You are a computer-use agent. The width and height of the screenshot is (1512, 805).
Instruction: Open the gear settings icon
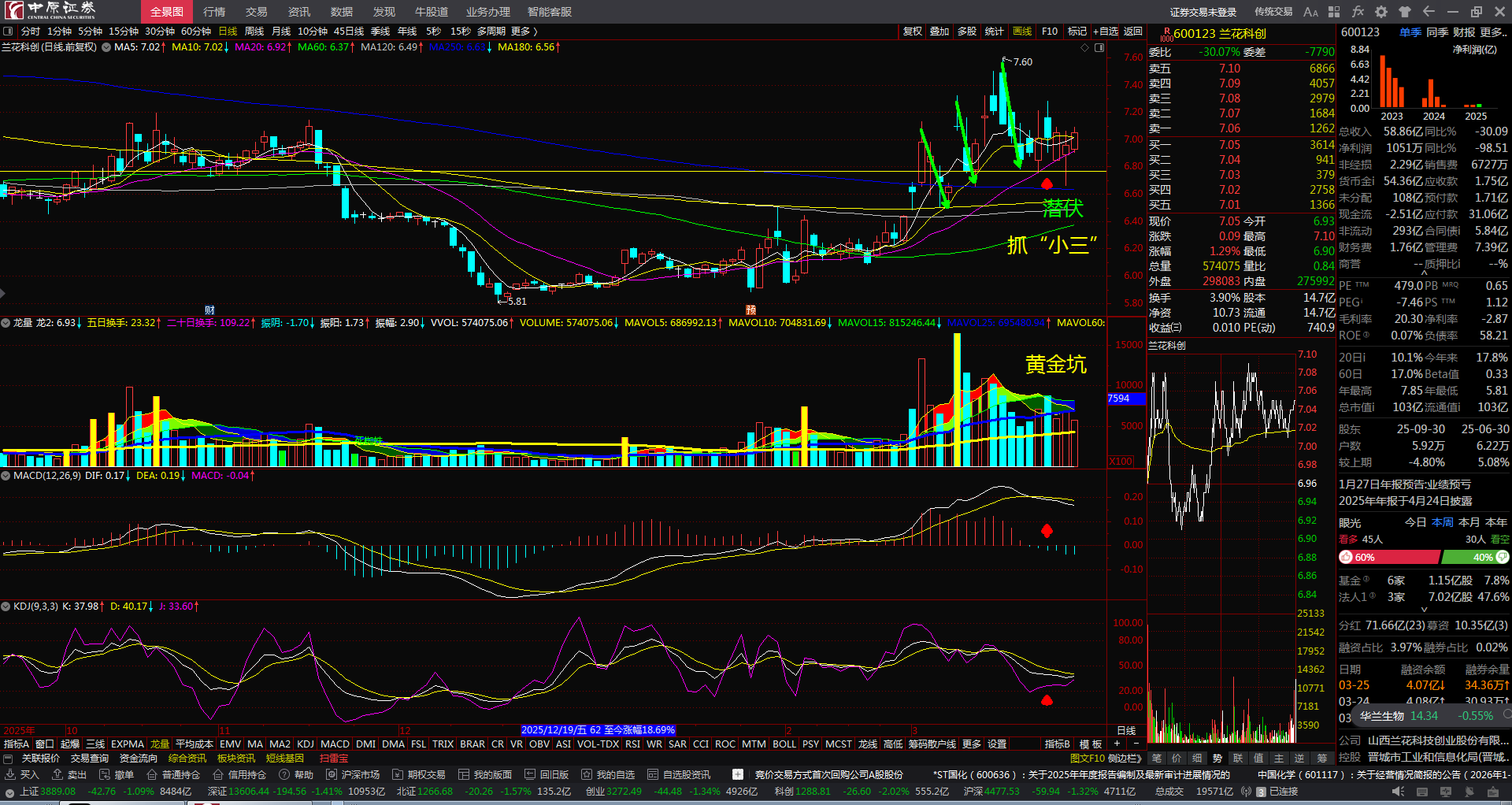tap(1381, 12)
